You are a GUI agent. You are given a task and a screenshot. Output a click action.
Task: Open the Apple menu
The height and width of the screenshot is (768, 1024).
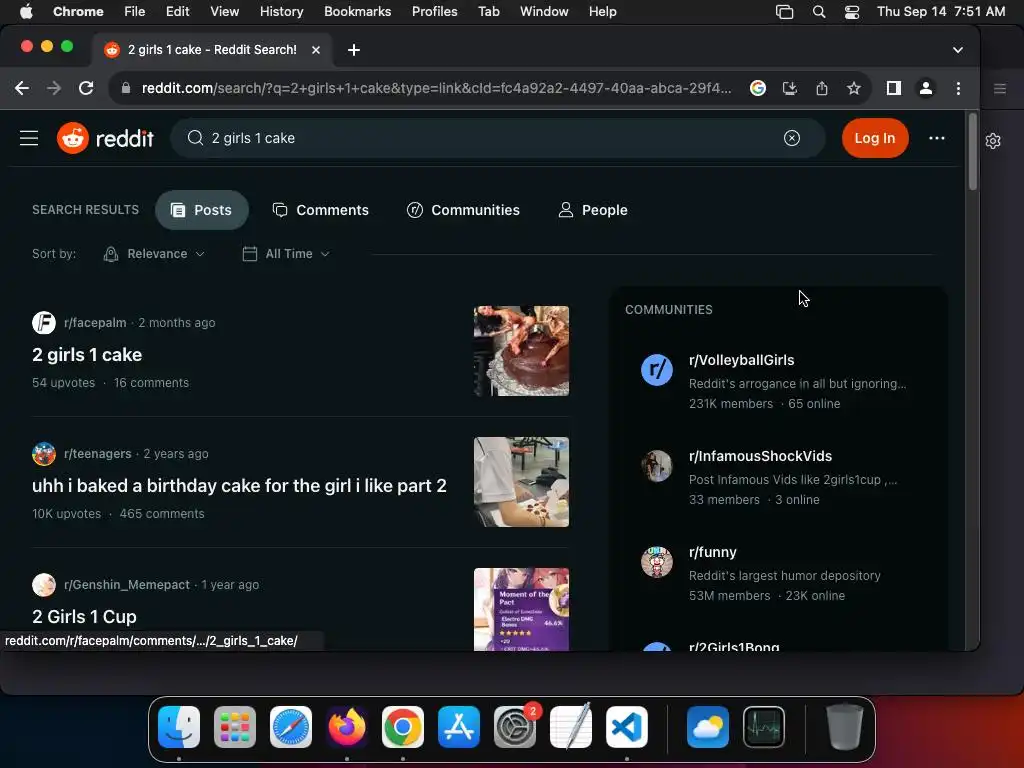26,12
